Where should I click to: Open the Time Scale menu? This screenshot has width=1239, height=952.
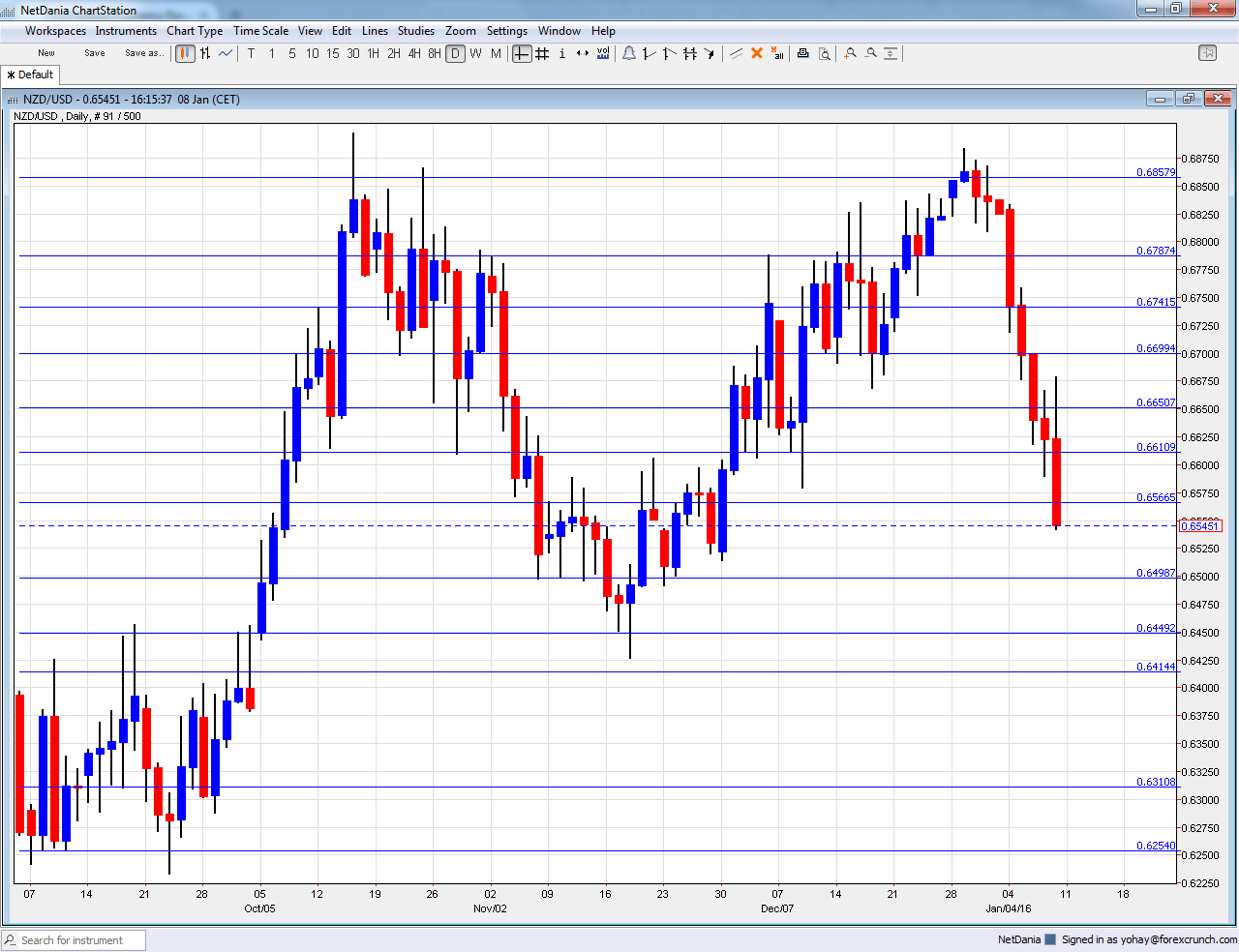(260, 30)
